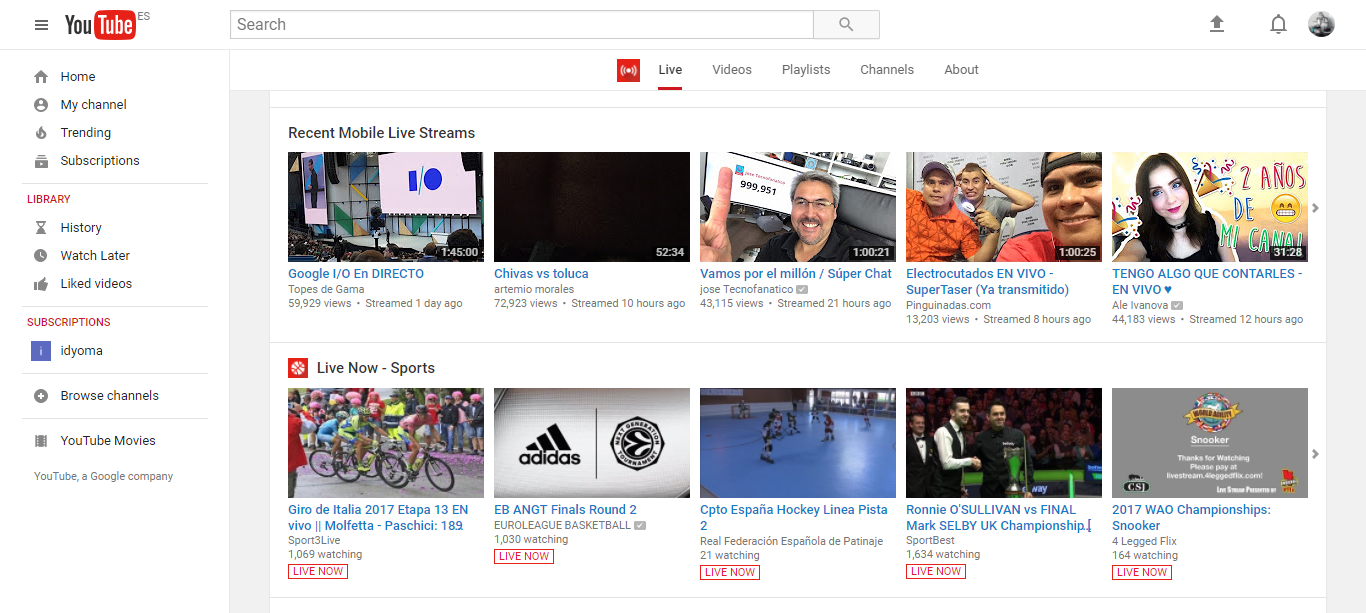This screenshot has height=613, width=1366.
Task: Open Cpto España Hockey Linea link
Action: click(x=794, y=518)
